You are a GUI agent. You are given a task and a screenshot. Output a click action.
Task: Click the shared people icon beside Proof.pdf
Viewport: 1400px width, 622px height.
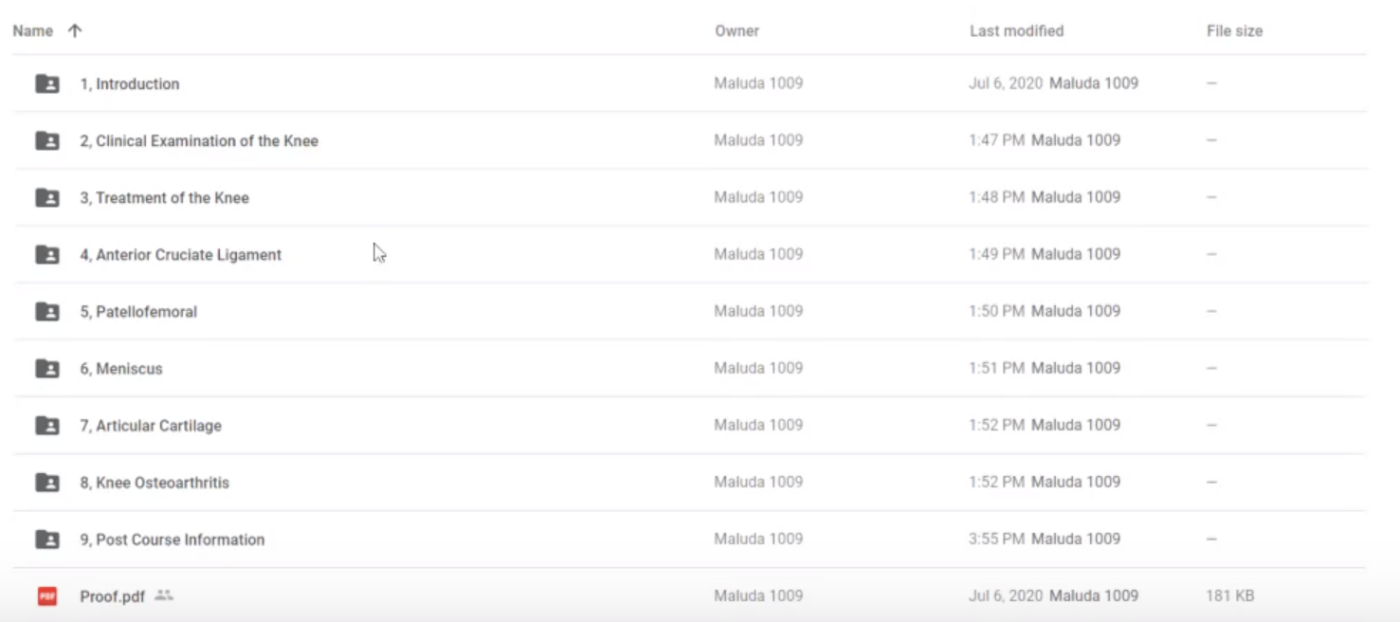(164, 596)
